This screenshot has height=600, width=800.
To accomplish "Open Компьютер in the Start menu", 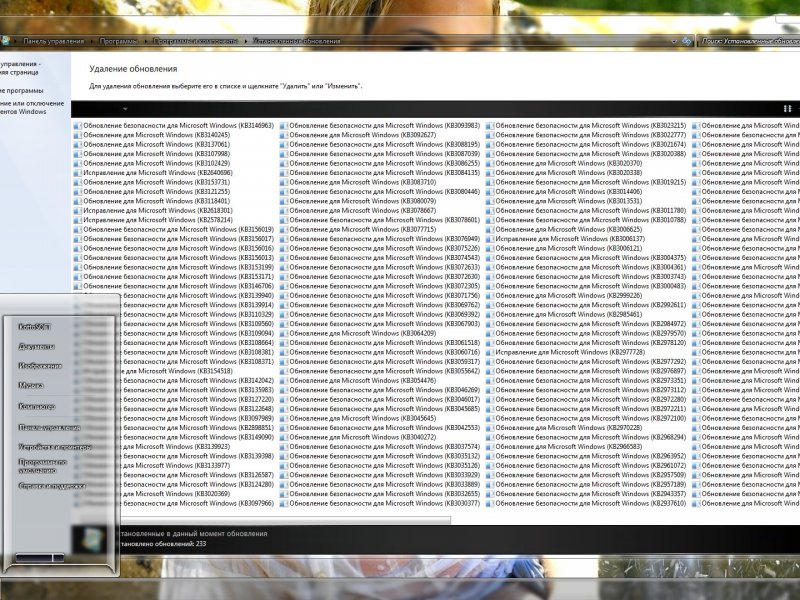I will [37, 407].
